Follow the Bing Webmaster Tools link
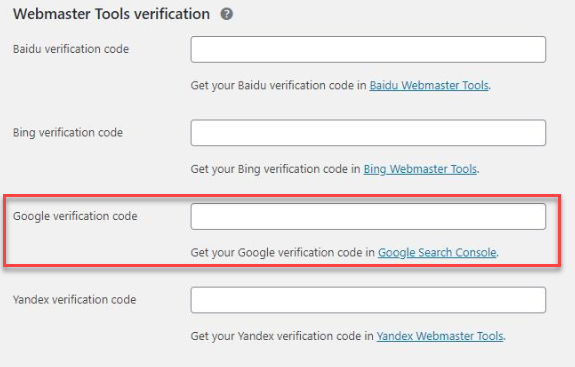The width and height of the screenshot is (575, 367). (420, 169)
